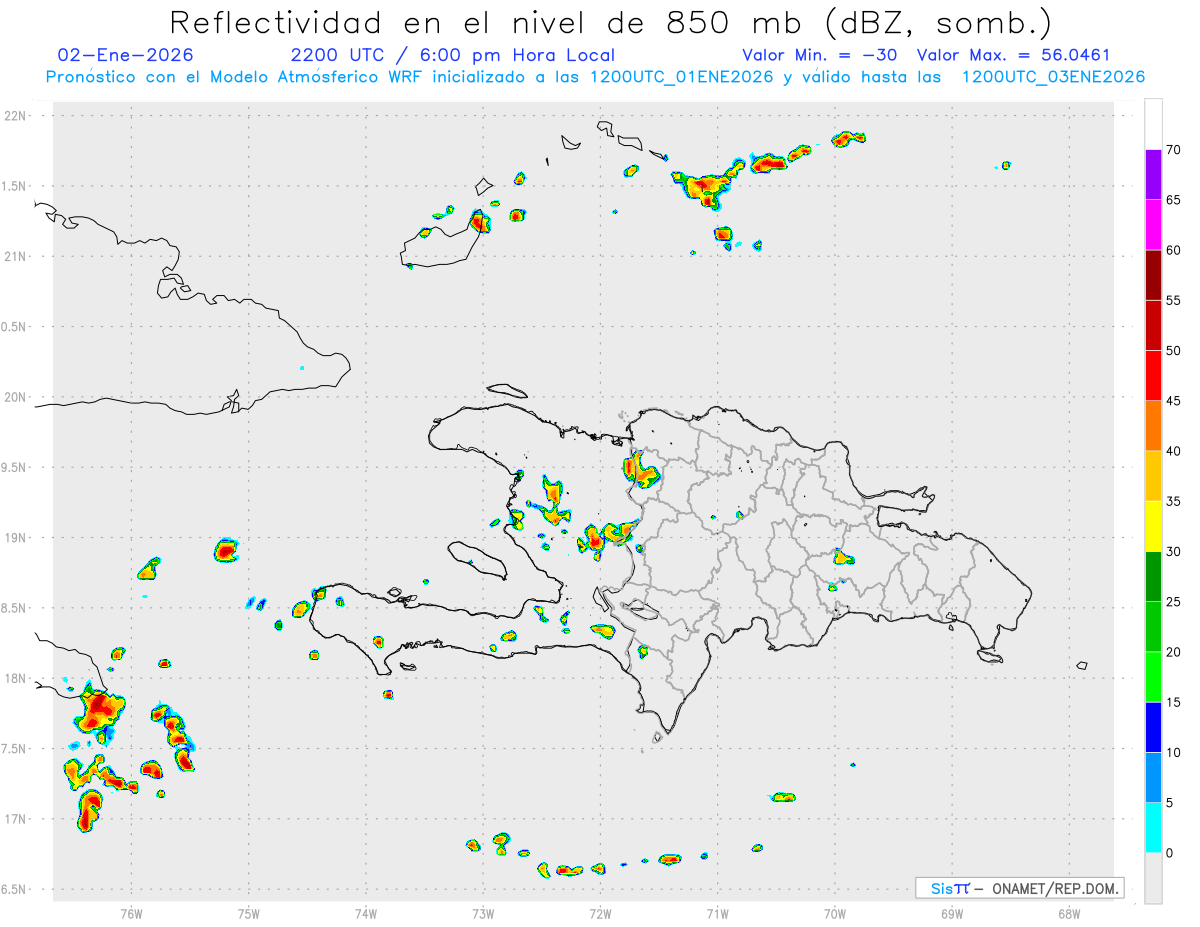Click the '71W' longitude axis label

[x=717, y=913]
